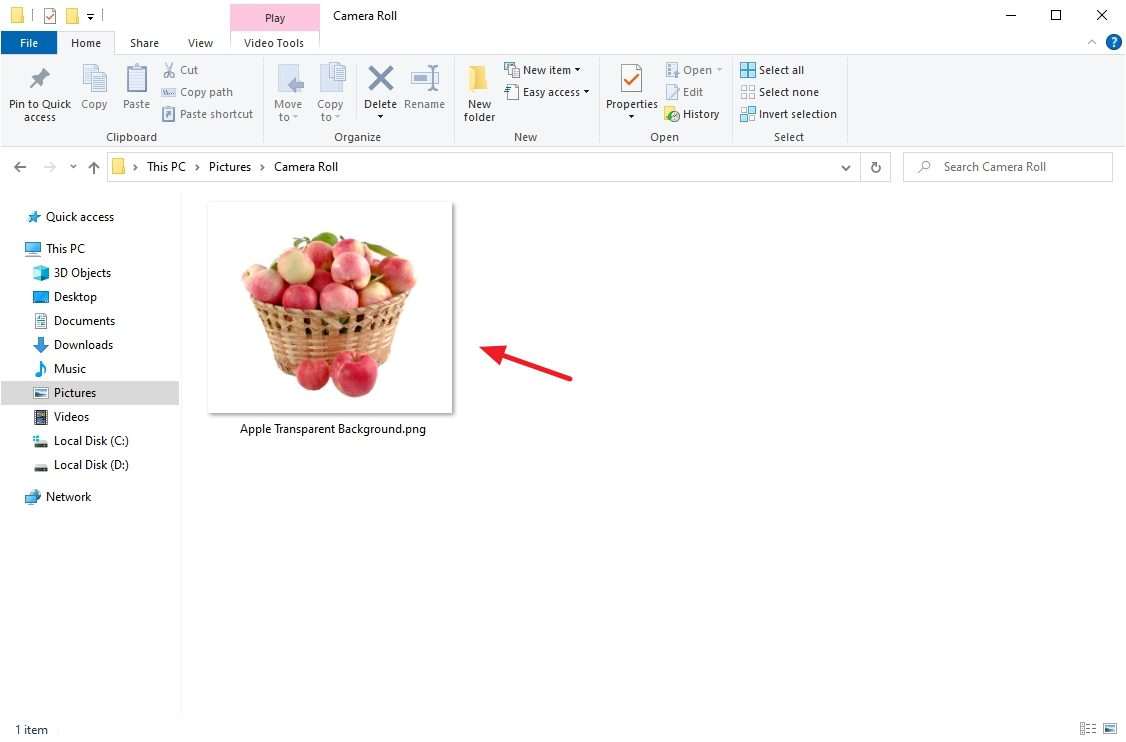Open recent locations dropdown arrow

73,167
